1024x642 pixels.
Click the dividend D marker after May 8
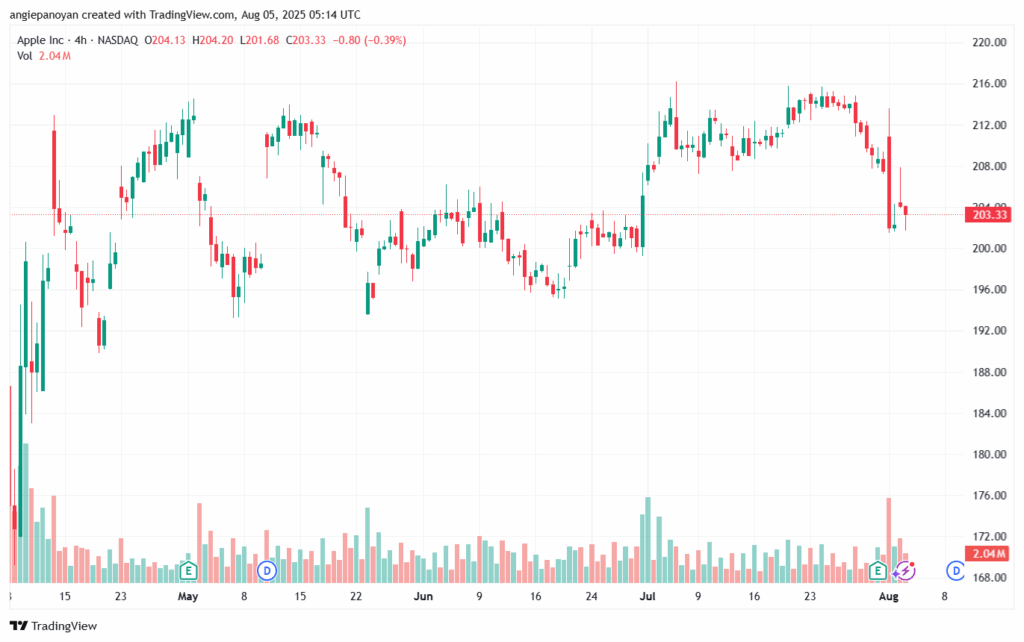(x=266, y=571)
